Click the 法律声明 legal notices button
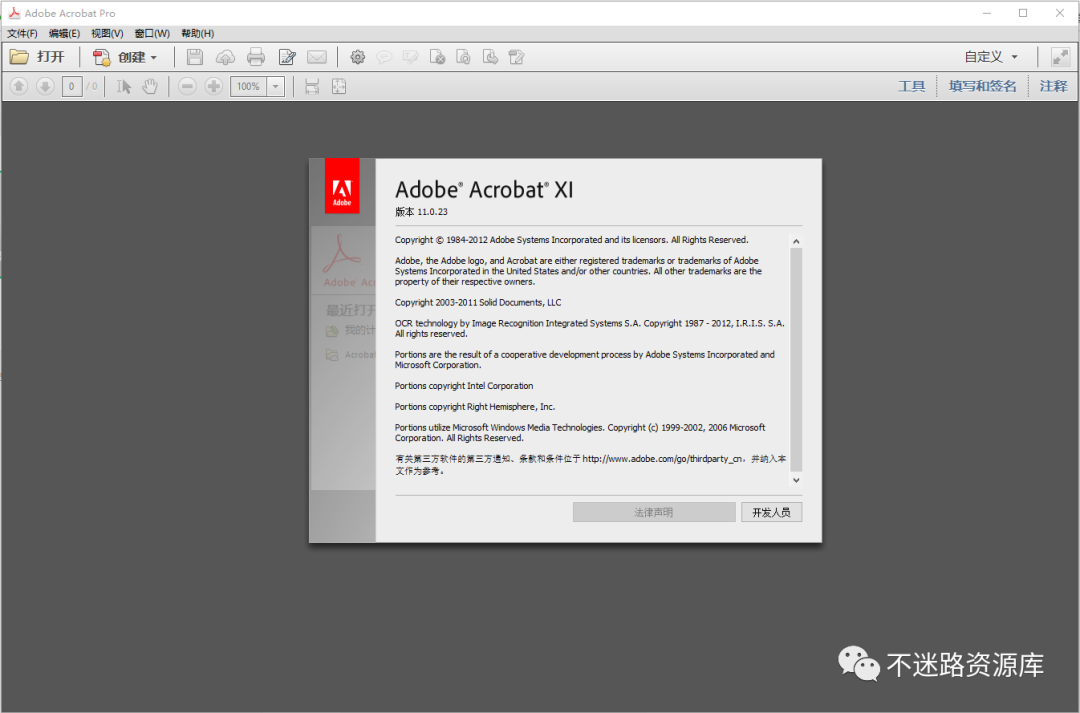 pyautogui.click(x=654, y=513)
